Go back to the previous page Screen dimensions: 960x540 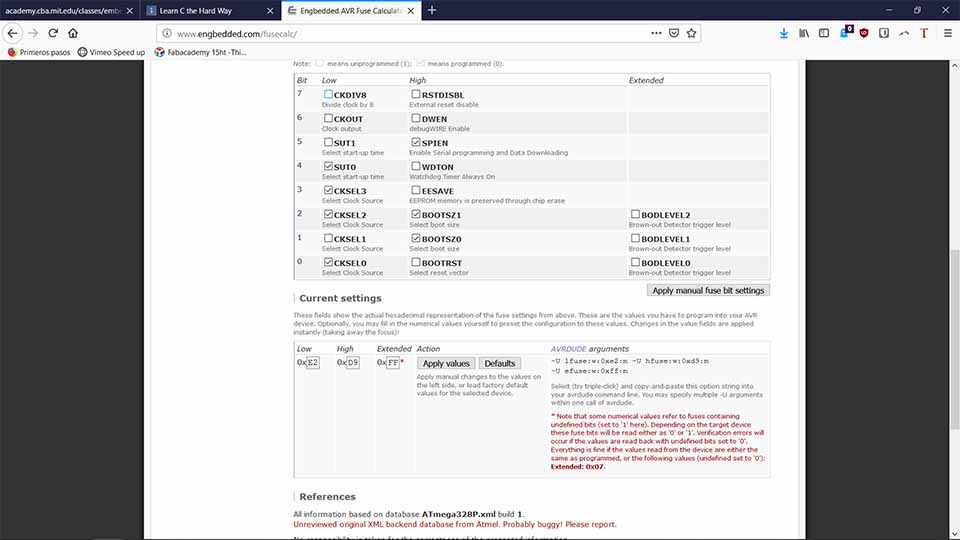(x=13, y=33)
